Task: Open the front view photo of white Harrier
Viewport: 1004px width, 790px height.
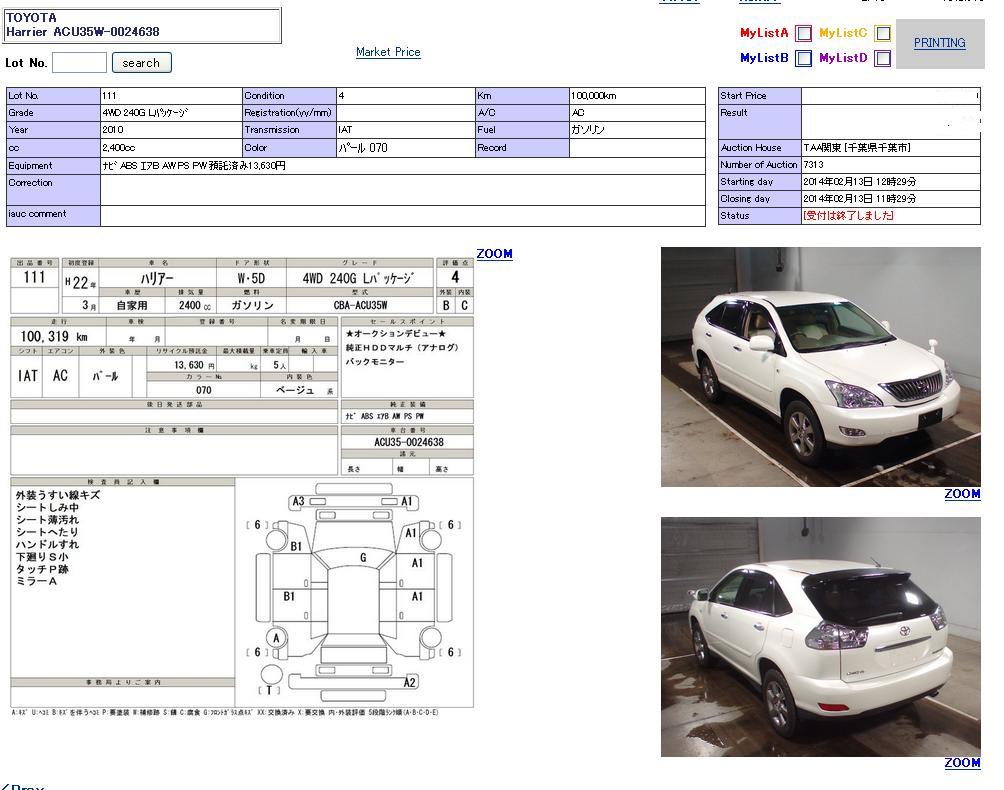Action: [x=820, y=367]
